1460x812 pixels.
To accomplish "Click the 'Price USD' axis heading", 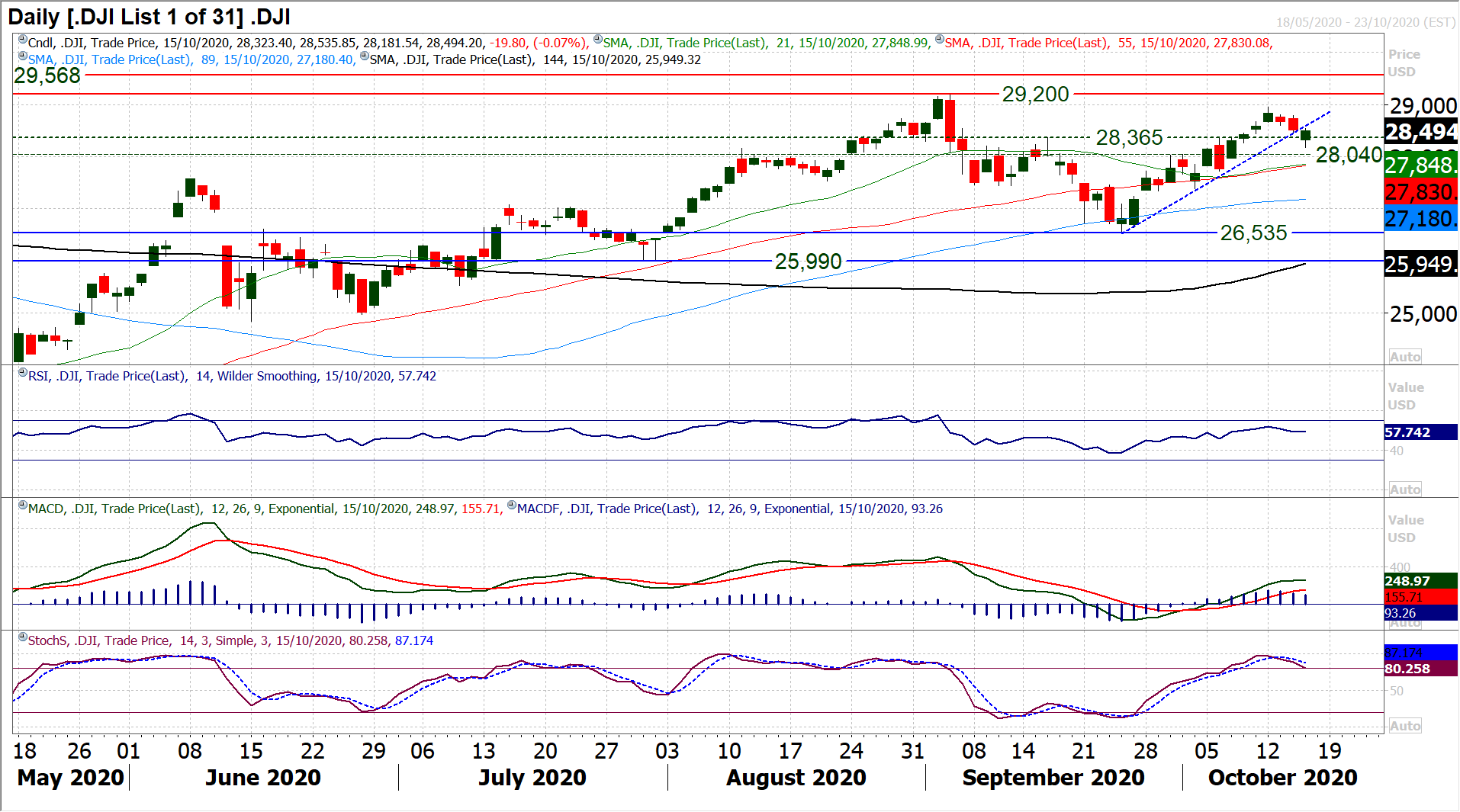I will pos(1404,63).
